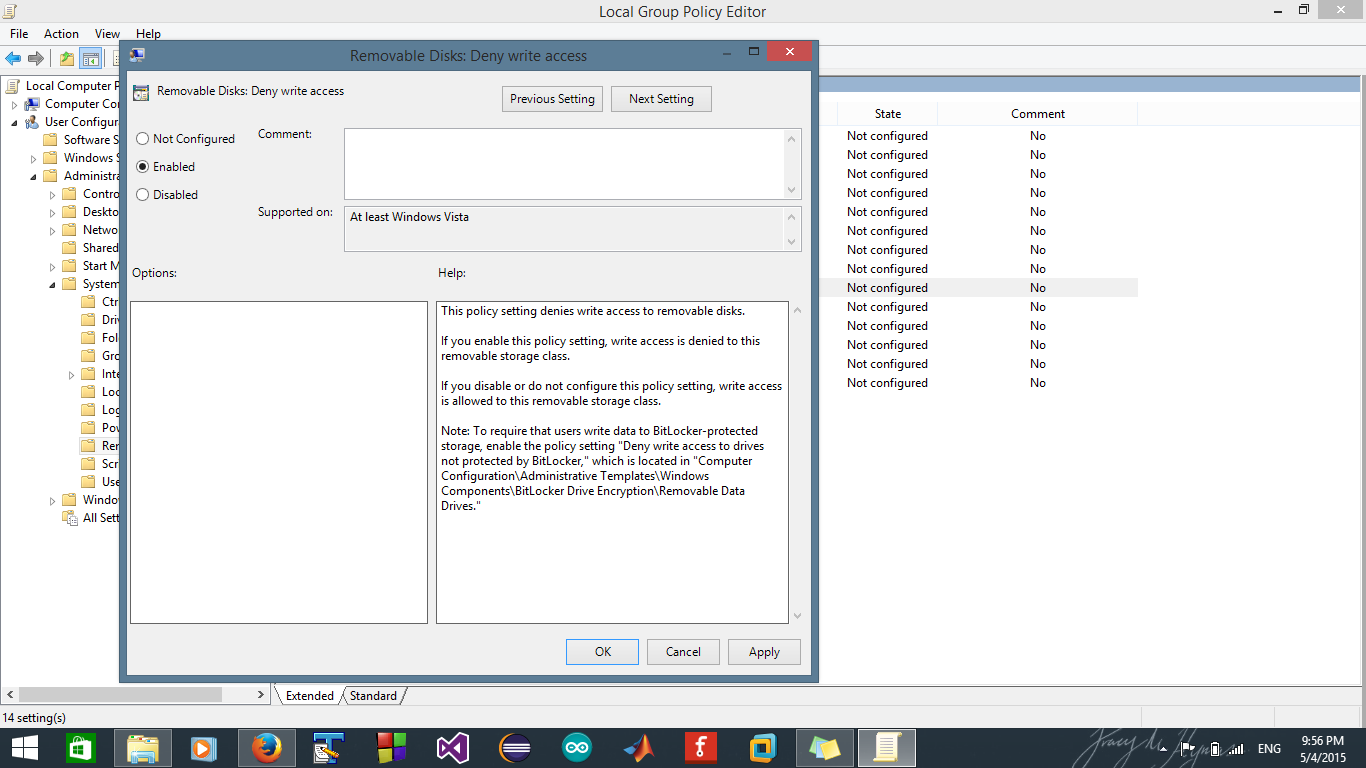The image size is (1366, 768).
Task: Select the Not Configured radio button
Action: click(141, 138)
